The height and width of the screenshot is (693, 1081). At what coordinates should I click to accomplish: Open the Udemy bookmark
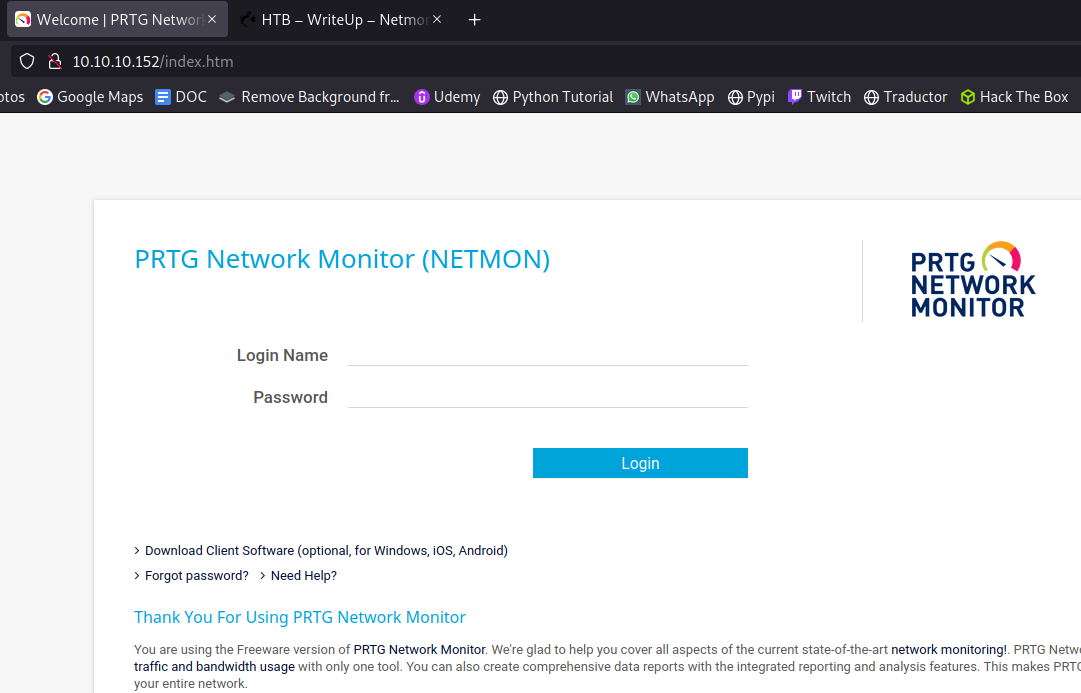click(x=447, y=97)
